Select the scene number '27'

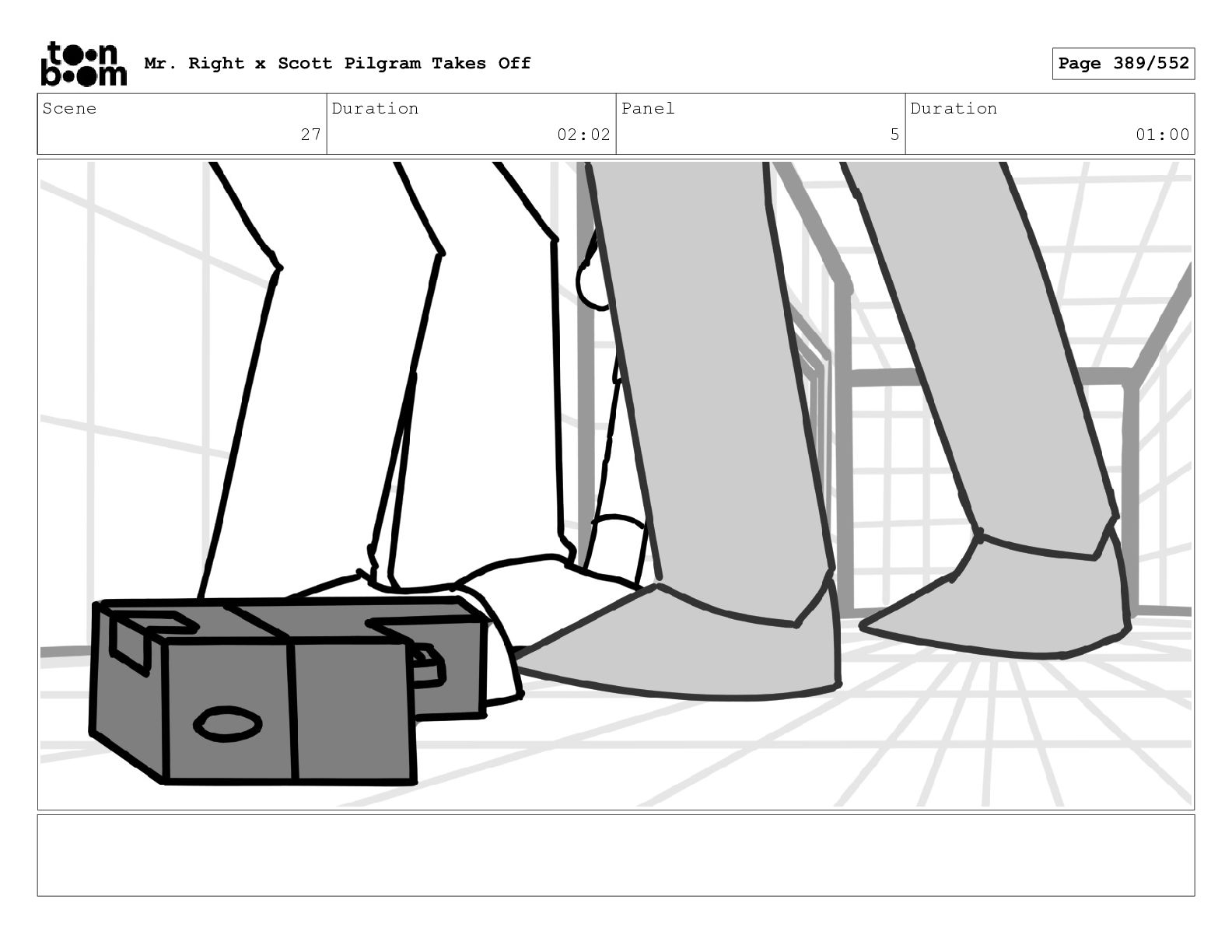(310, 135)
